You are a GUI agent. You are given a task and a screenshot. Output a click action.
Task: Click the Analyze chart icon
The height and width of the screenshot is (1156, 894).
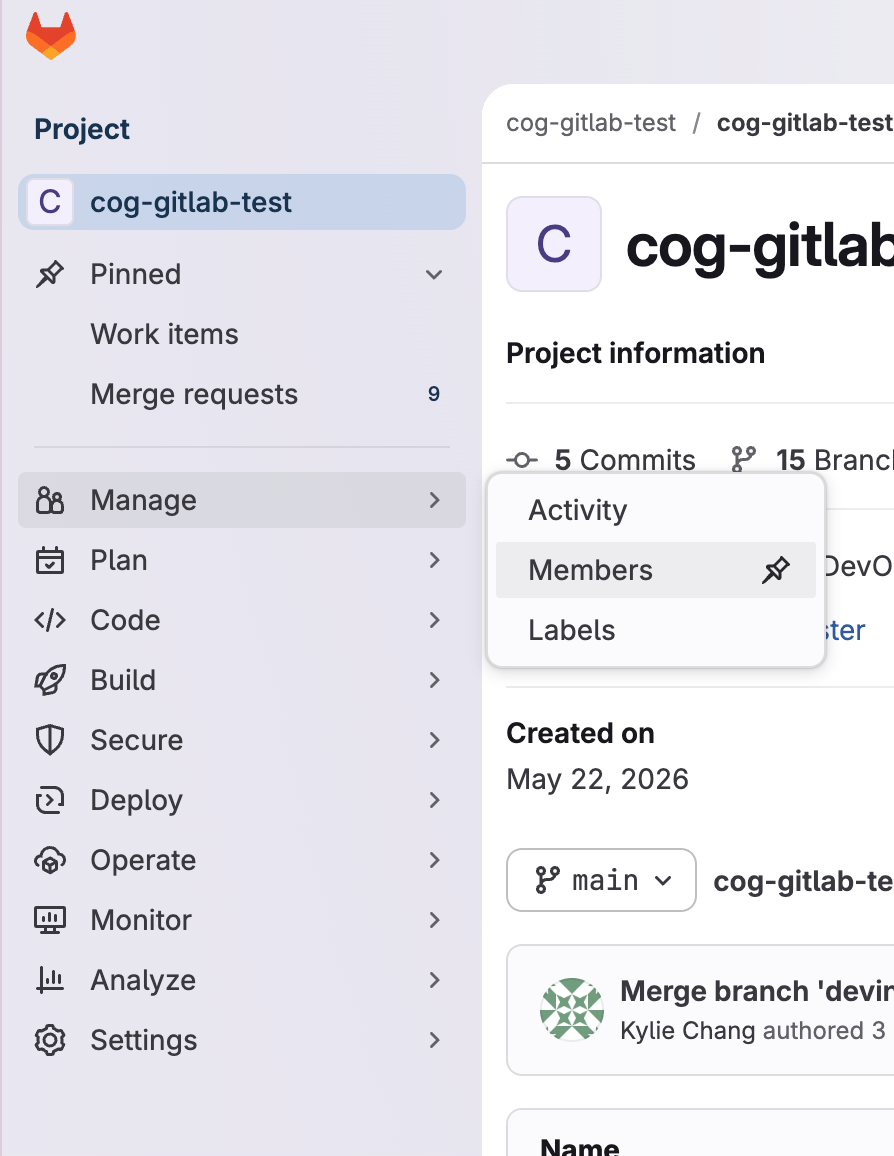point(50,980)
